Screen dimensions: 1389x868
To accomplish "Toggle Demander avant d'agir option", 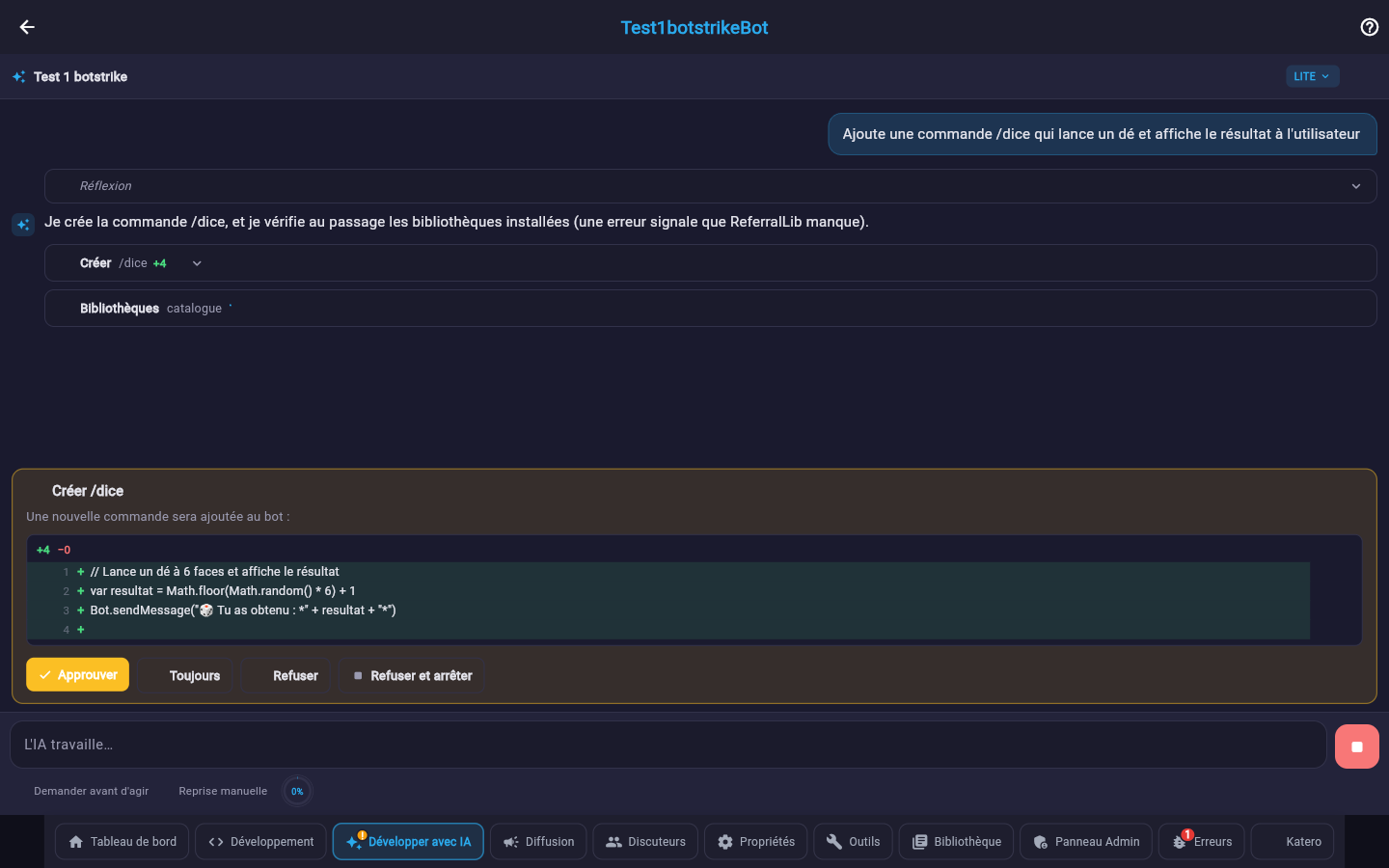I will [91, 791].
